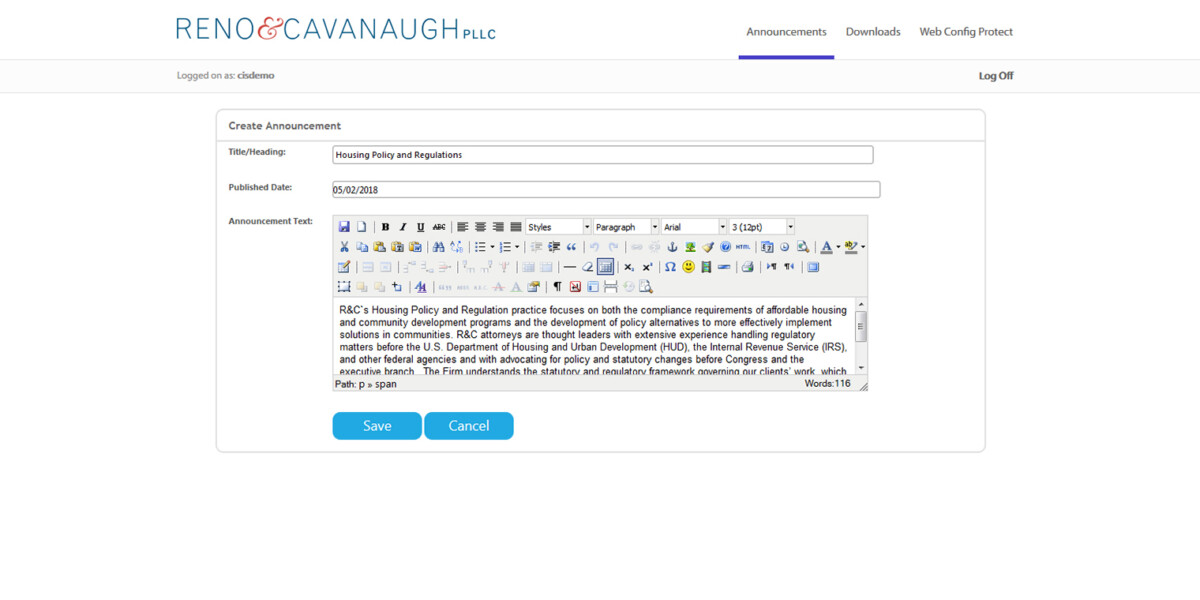Click the Print icon in editor toolbar

coord(747,267)
